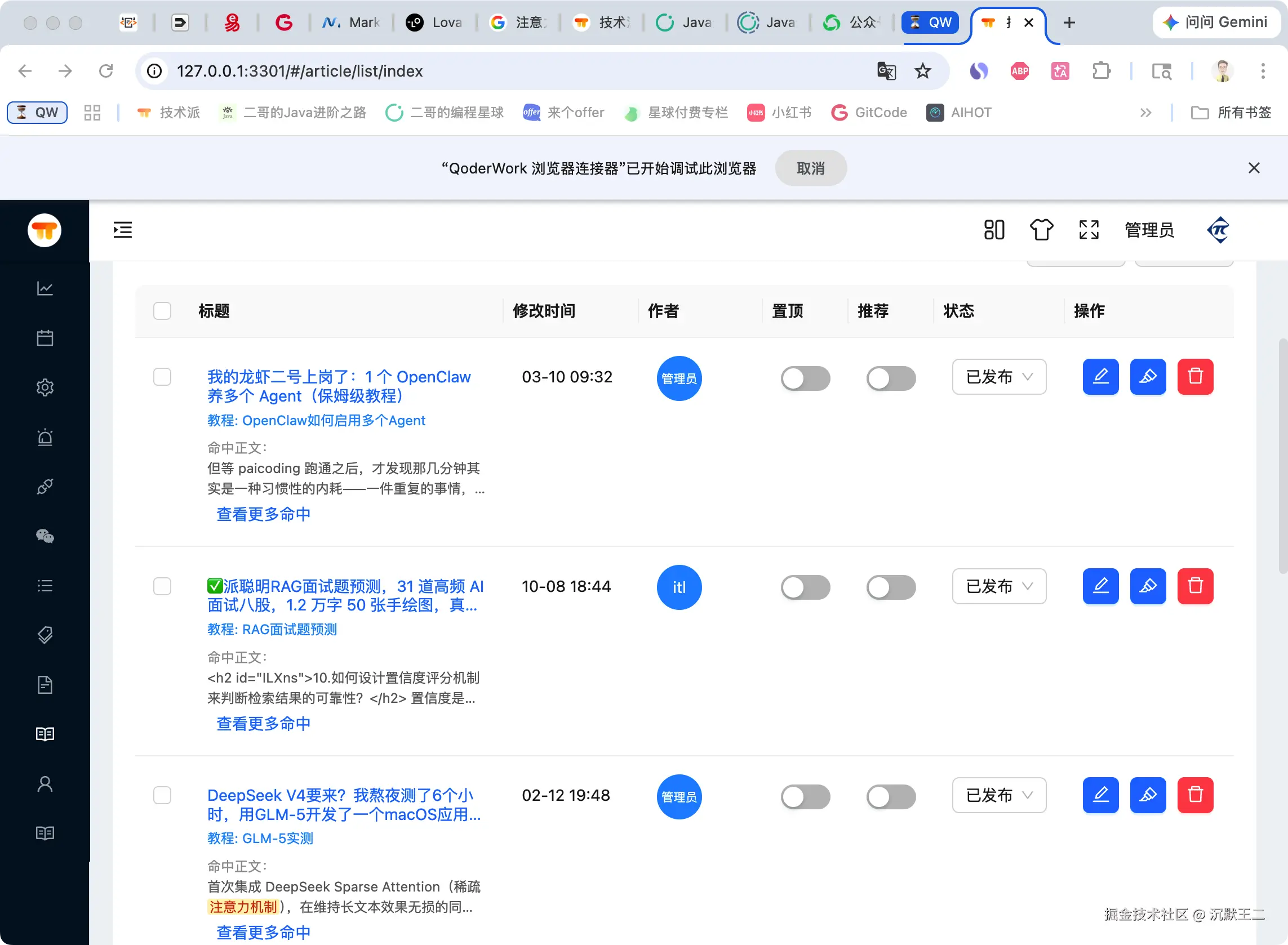
Task: Open the user profile sidebar icon
Action: (45, 784)
